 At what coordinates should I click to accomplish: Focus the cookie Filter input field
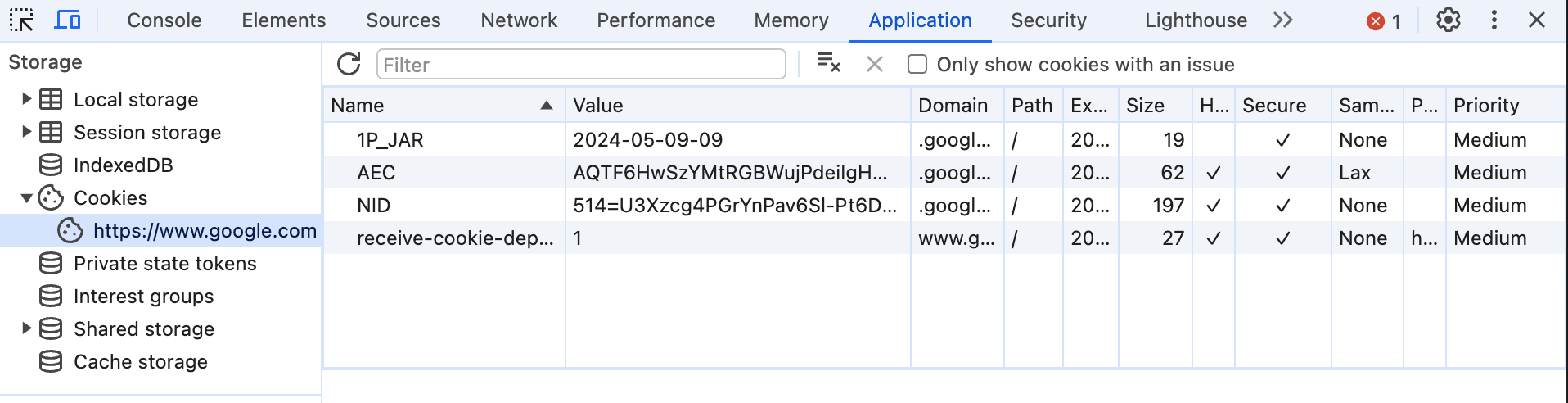coord(581,65)
